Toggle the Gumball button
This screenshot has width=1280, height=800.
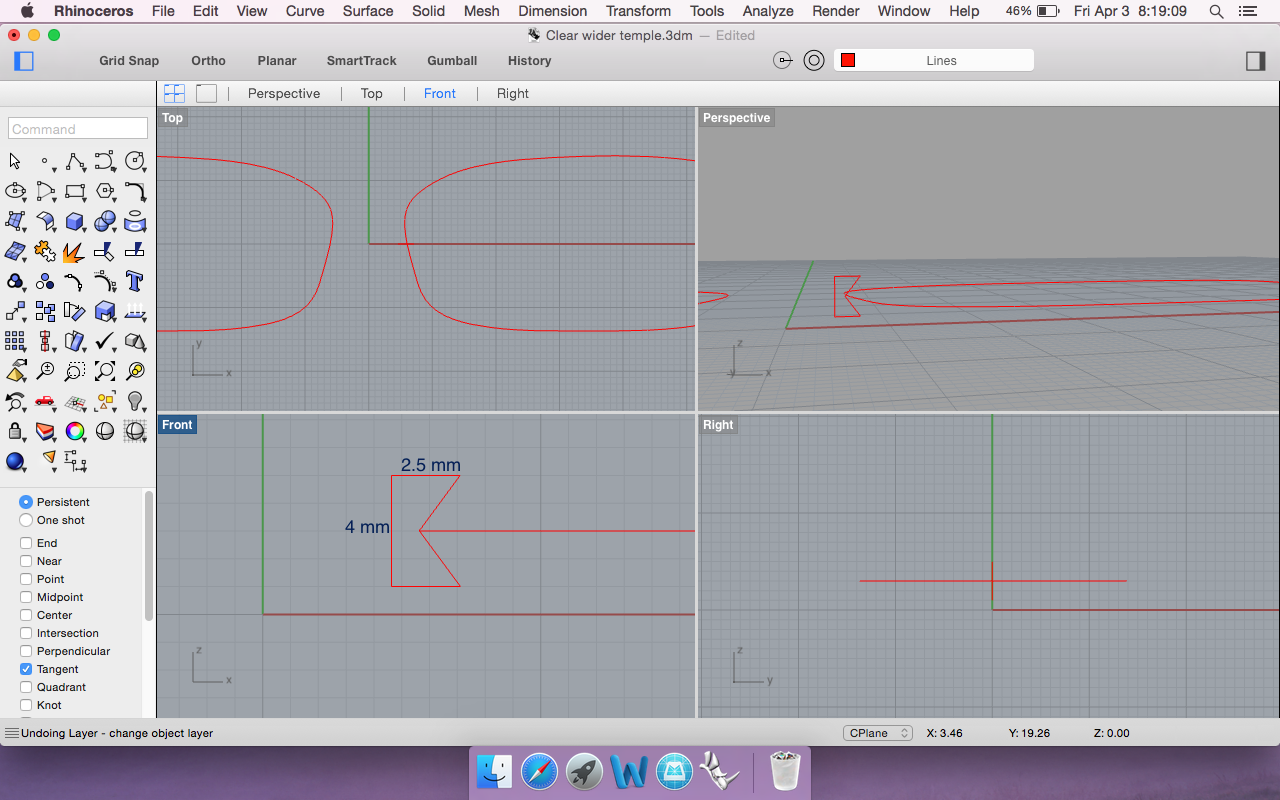click(452, 61)
